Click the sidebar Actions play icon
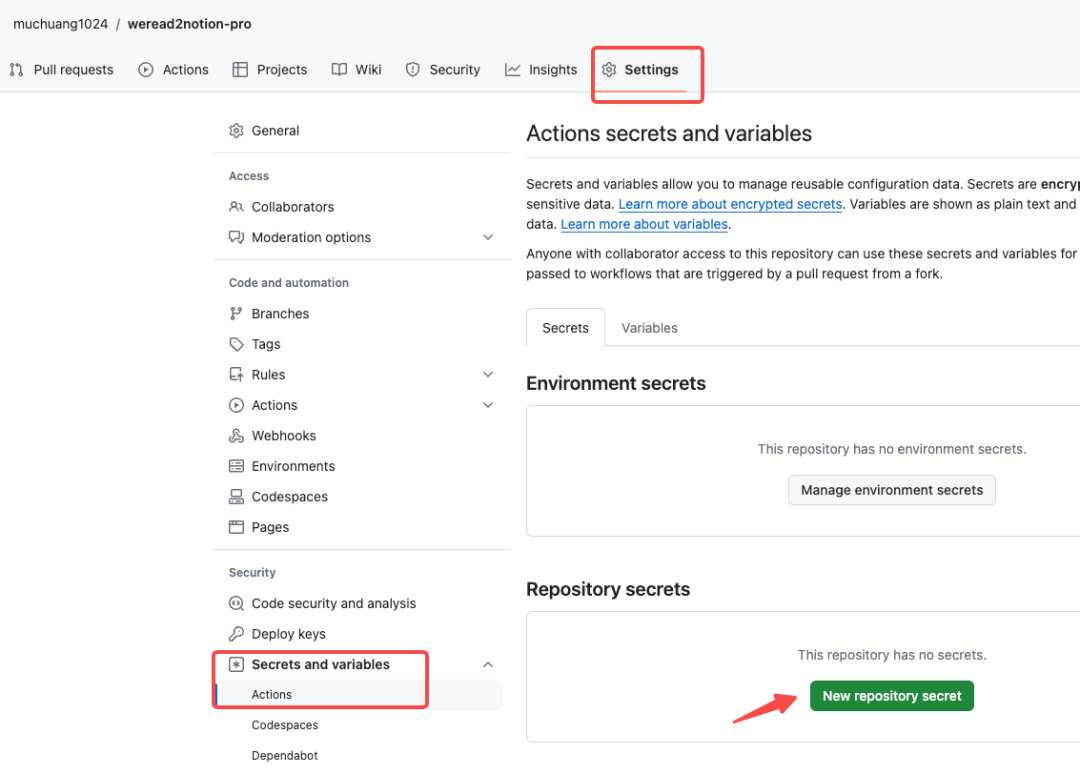 (x=236, y=405)
